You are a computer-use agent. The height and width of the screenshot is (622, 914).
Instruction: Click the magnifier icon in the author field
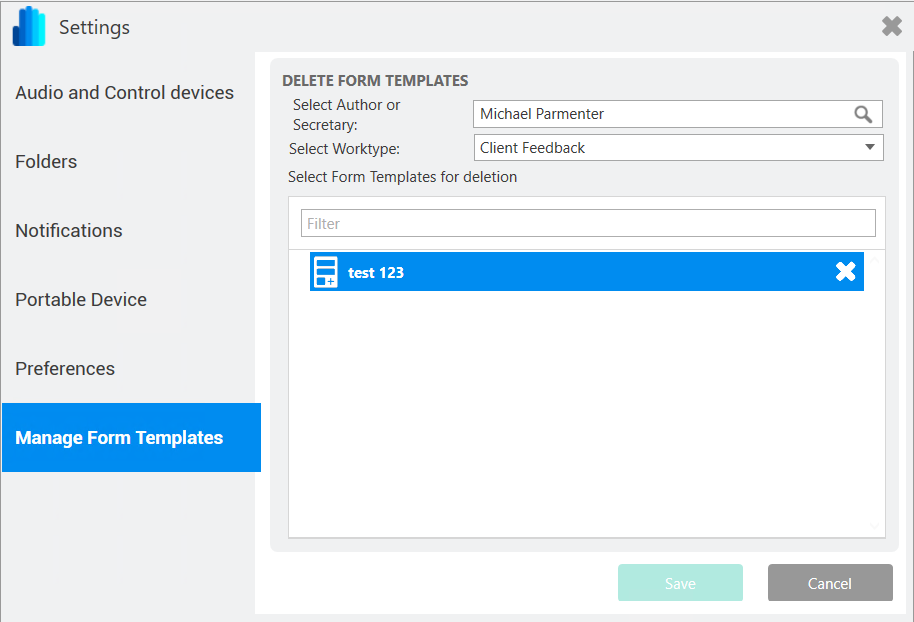(863, 114)
